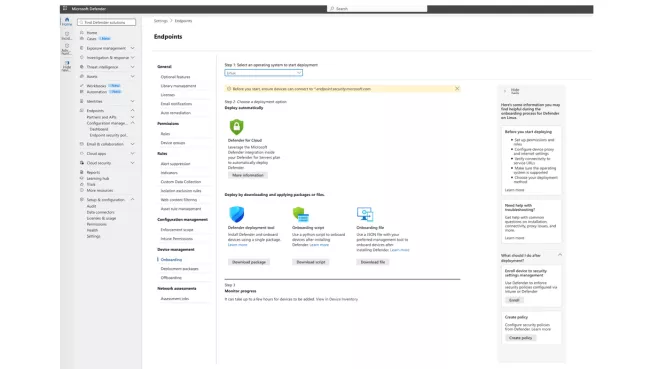Viewport: 650px width, 369px height.
Task: Open Device groups settings page
Action: [x=173, y=143]
